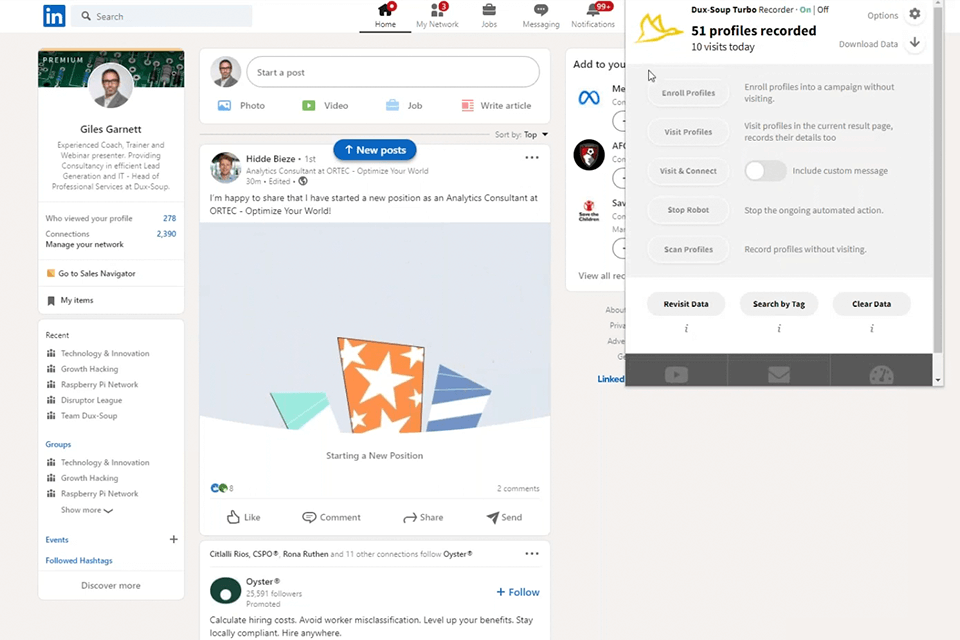Open the Dux-Soup options gear icon
The image size is (960, 640).
click(x=914, y=14)
